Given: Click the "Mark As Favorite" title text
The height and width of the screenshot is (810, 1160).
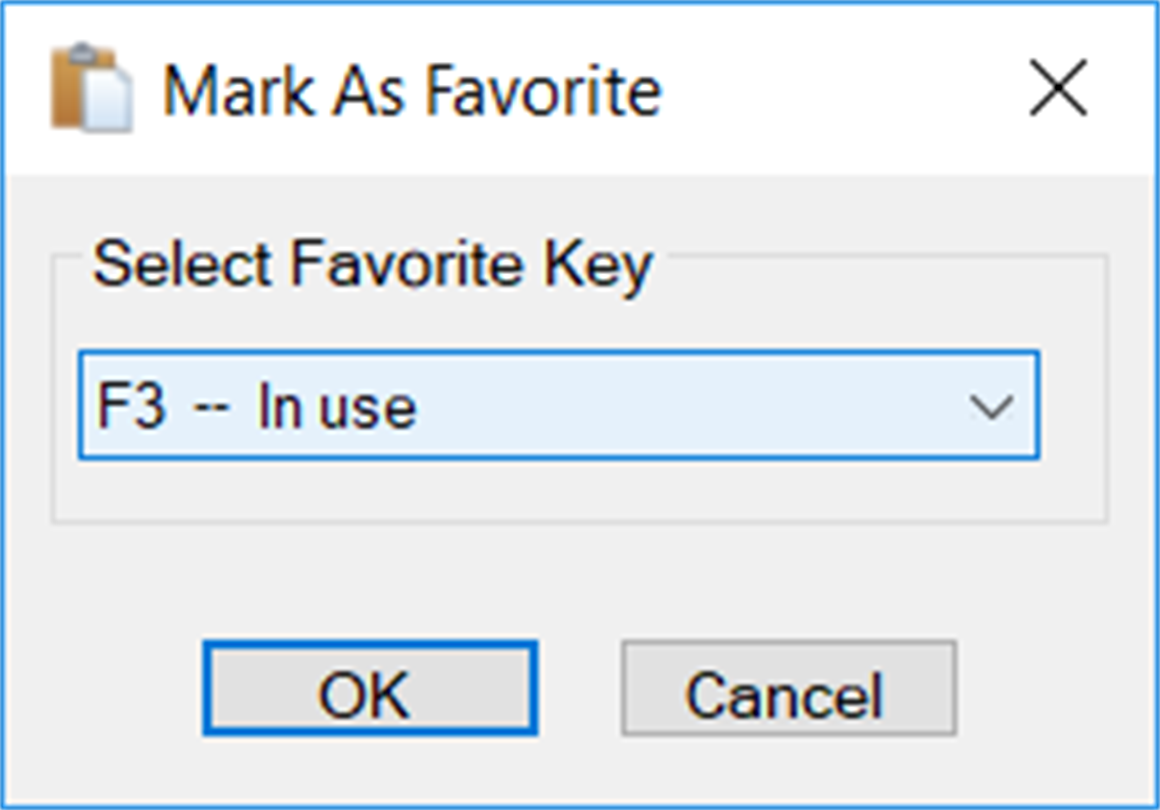Looking at the screenshot, I should 412,91.
